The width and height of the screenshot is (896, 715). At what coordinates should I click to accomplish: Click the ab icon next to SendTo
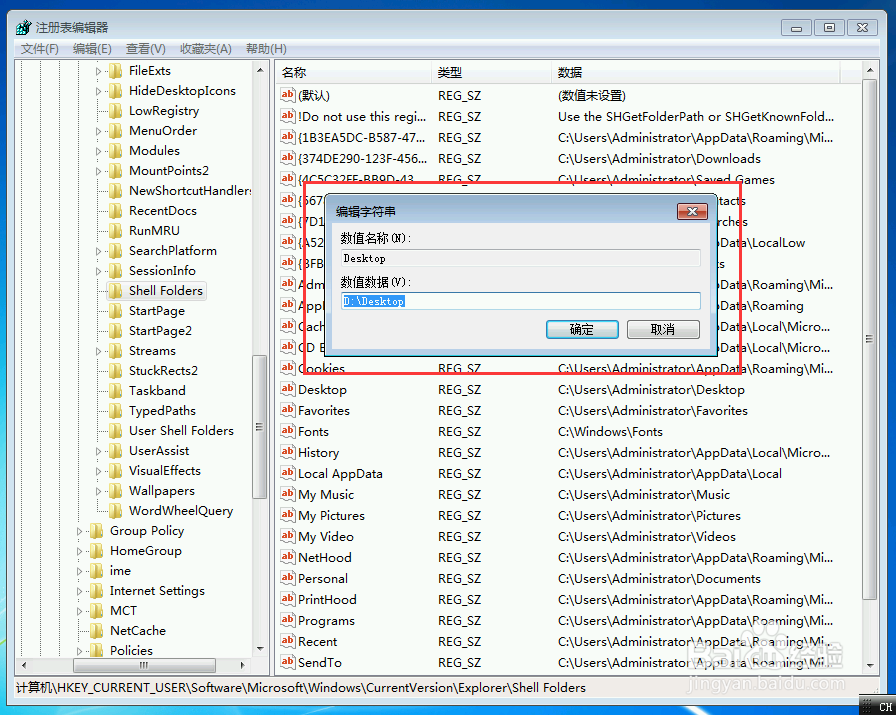point(288,662)
